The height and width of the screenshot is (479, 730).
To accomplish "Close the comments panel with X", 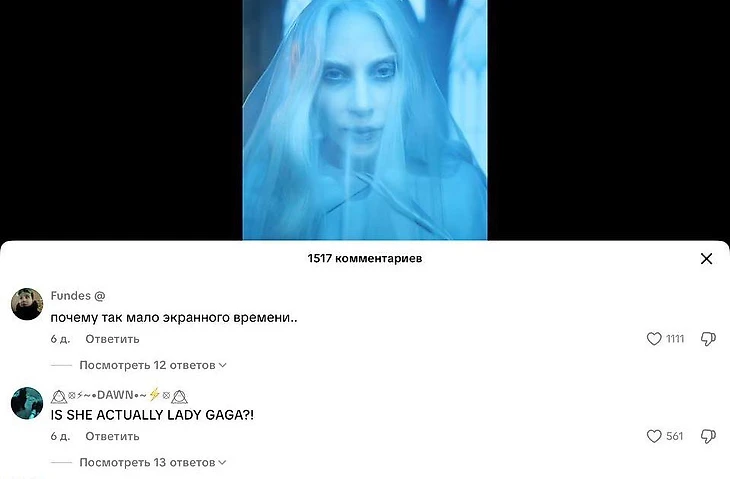I will click(x=706, y=259).
